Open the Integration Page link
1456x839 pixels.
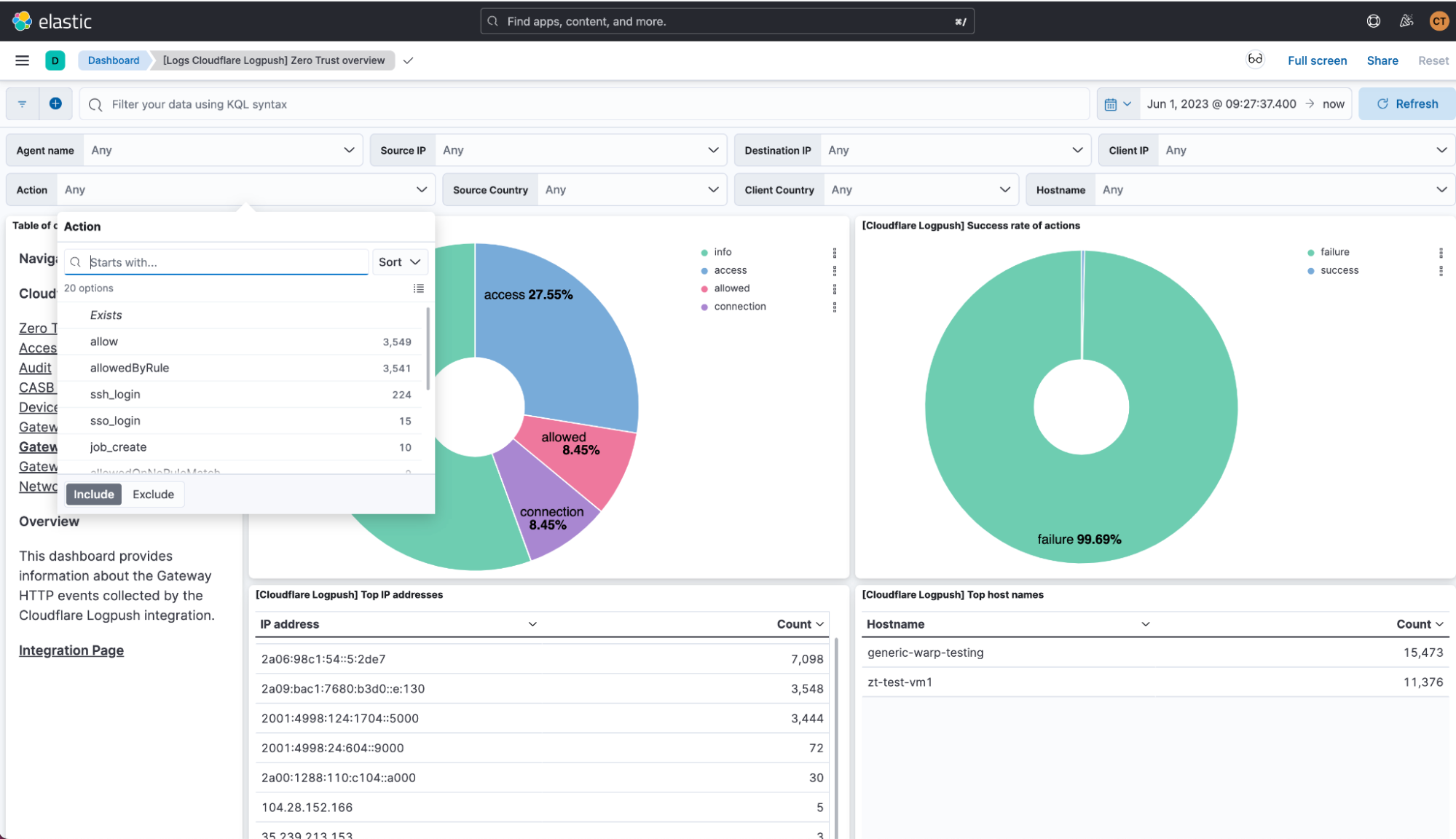71,650
